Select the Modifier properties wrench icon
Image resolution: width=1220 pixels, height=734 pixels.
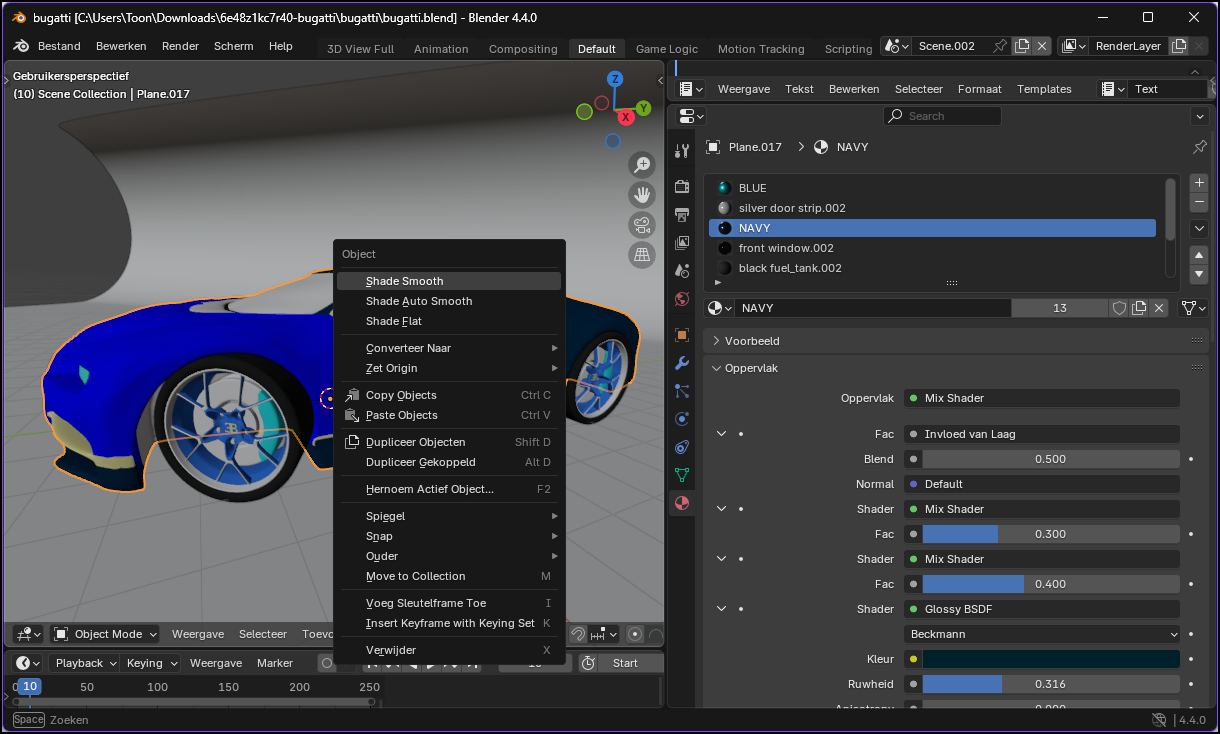[x=682, y=362]
